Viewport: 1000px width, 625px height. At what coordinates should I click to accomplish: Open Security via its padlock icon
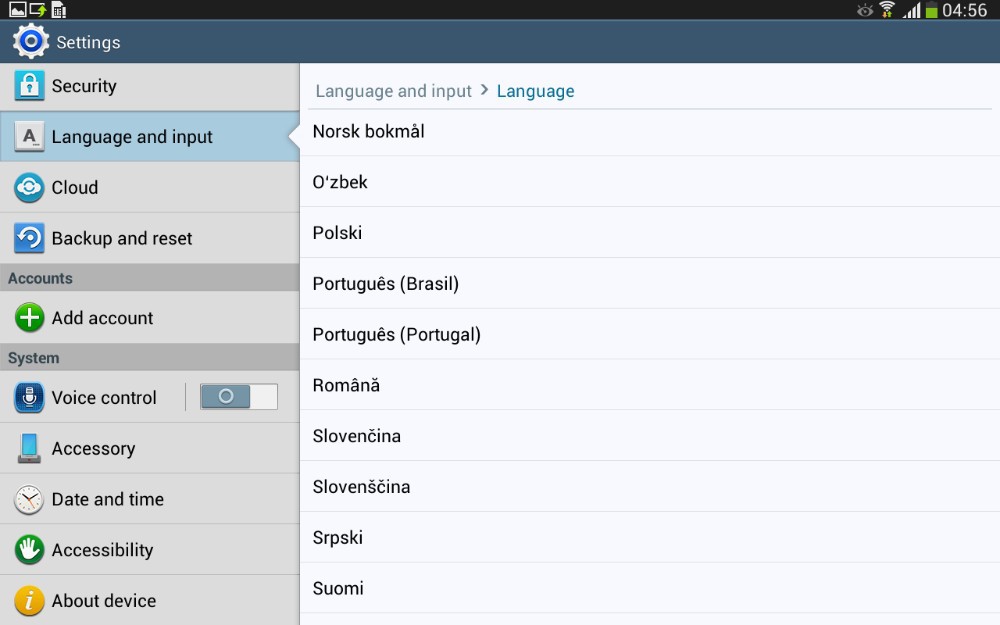pos(29,86)
